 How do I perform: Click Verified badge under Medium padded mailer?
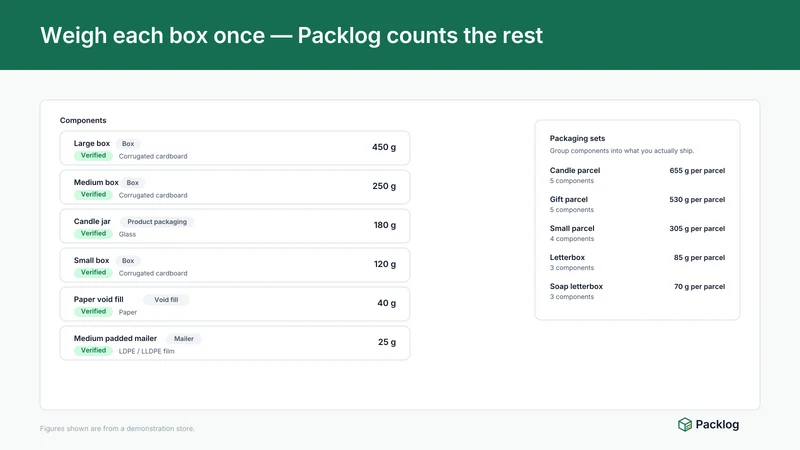point(93,351)
